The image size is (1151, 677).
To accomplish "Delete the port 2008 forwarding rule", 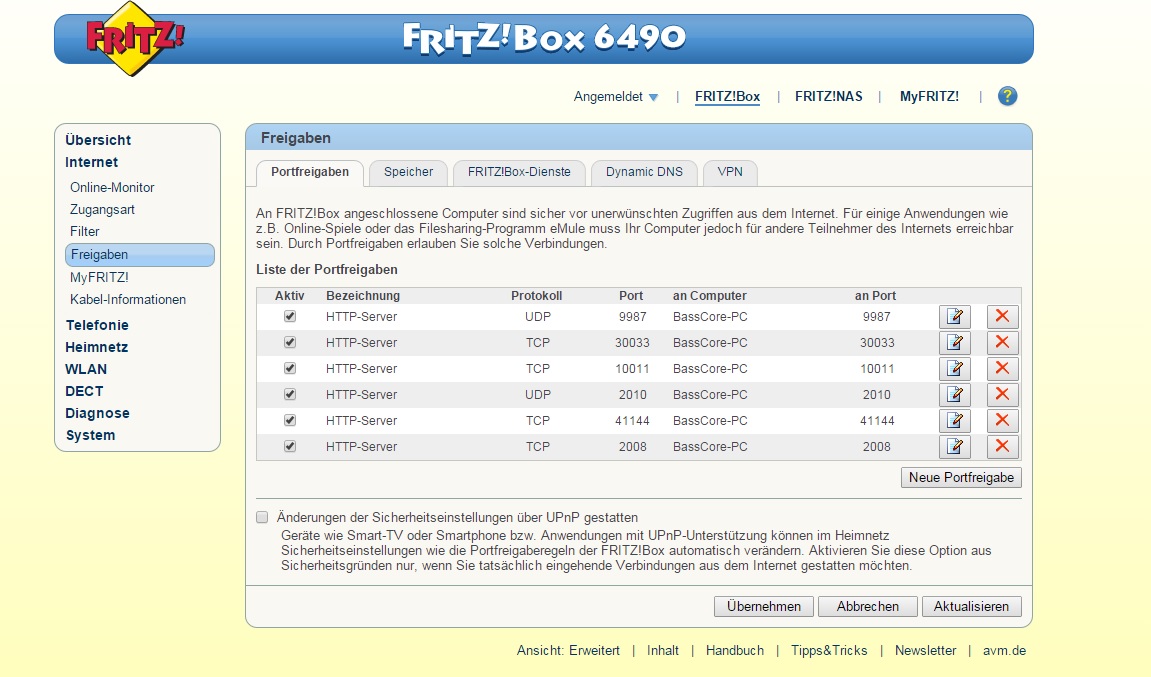I will tap(1002, 446).
